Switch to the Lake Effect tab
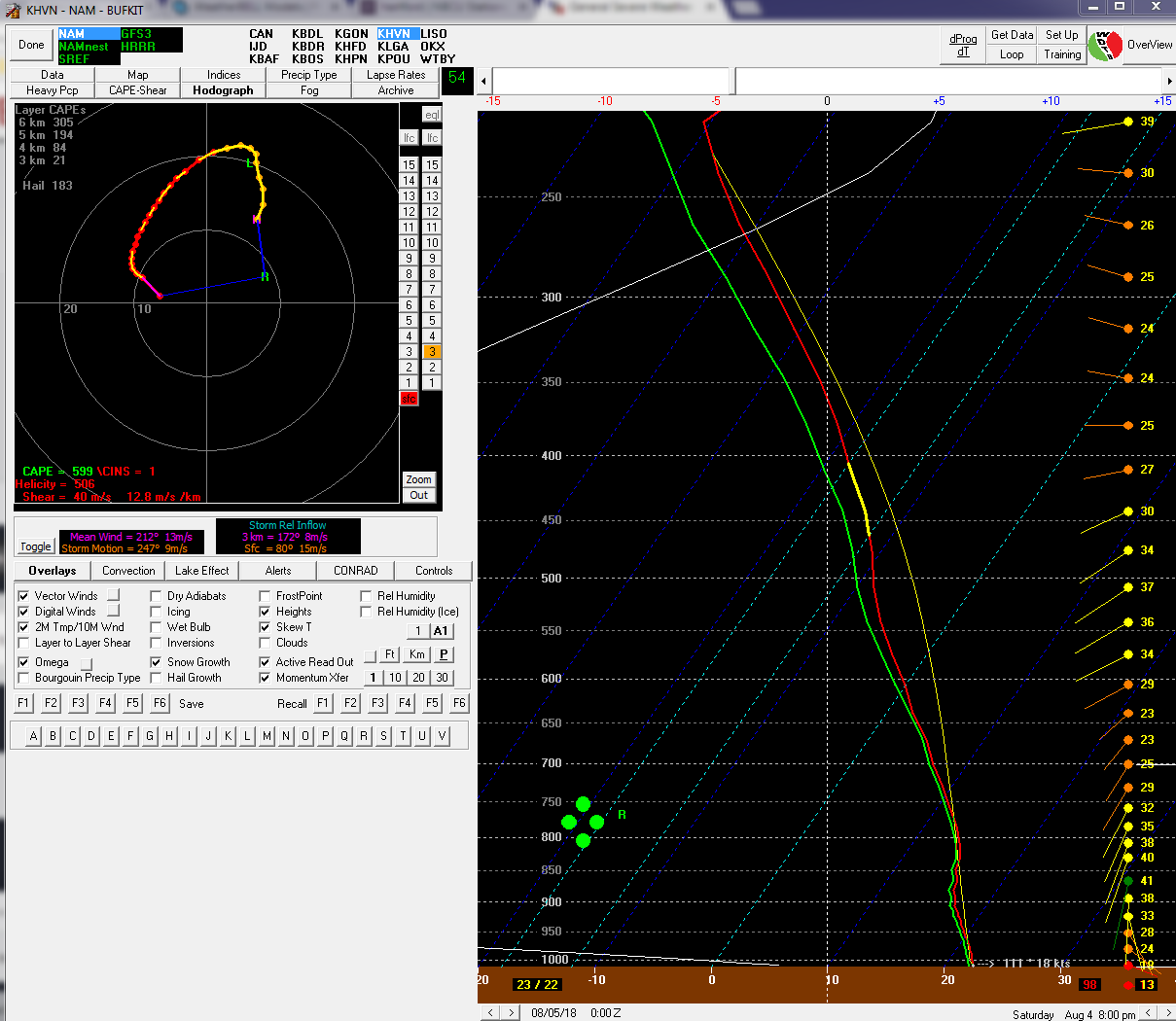 [202, 571]
